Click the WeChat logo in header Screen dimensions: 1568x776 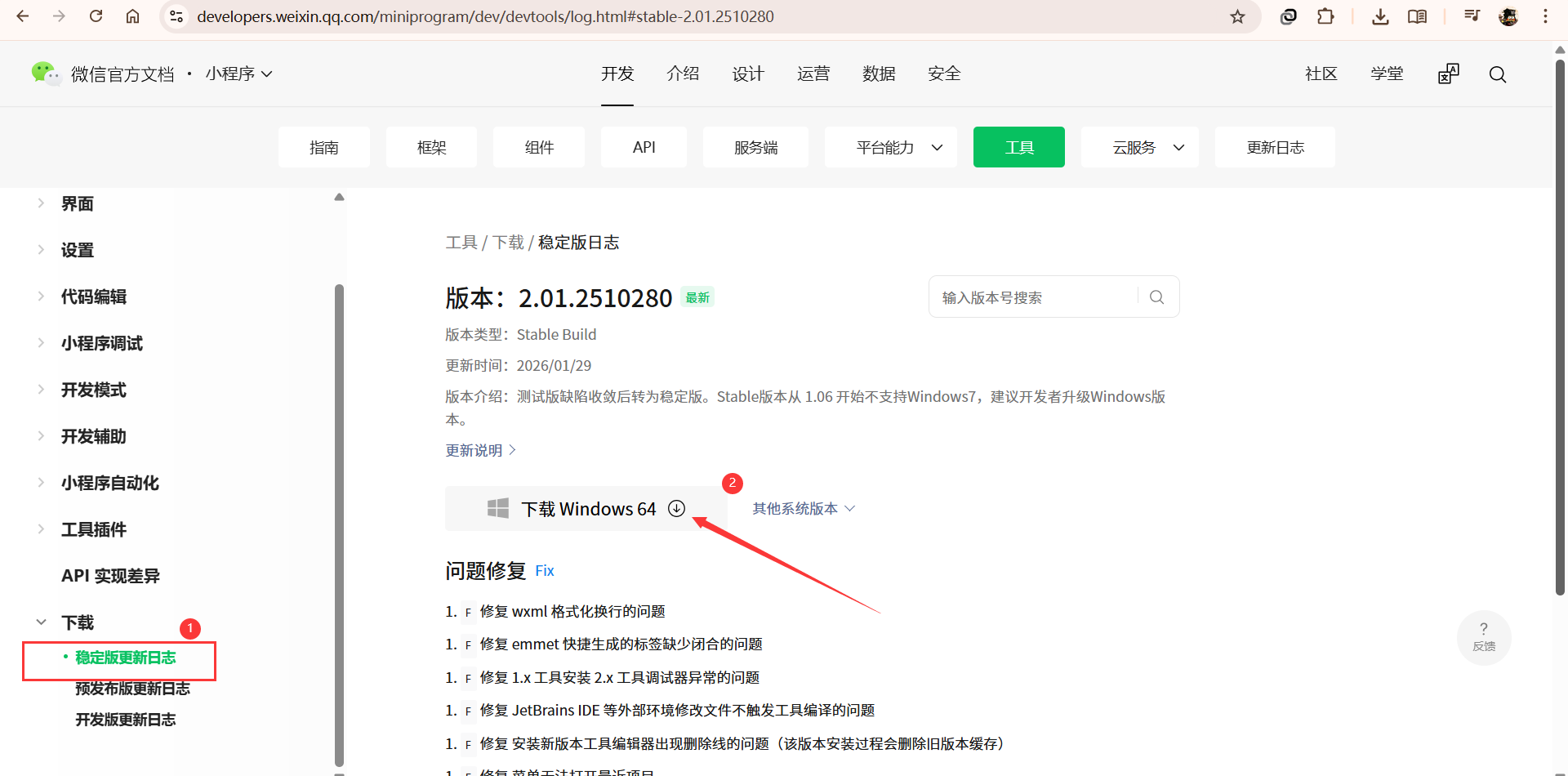[46, 74]
